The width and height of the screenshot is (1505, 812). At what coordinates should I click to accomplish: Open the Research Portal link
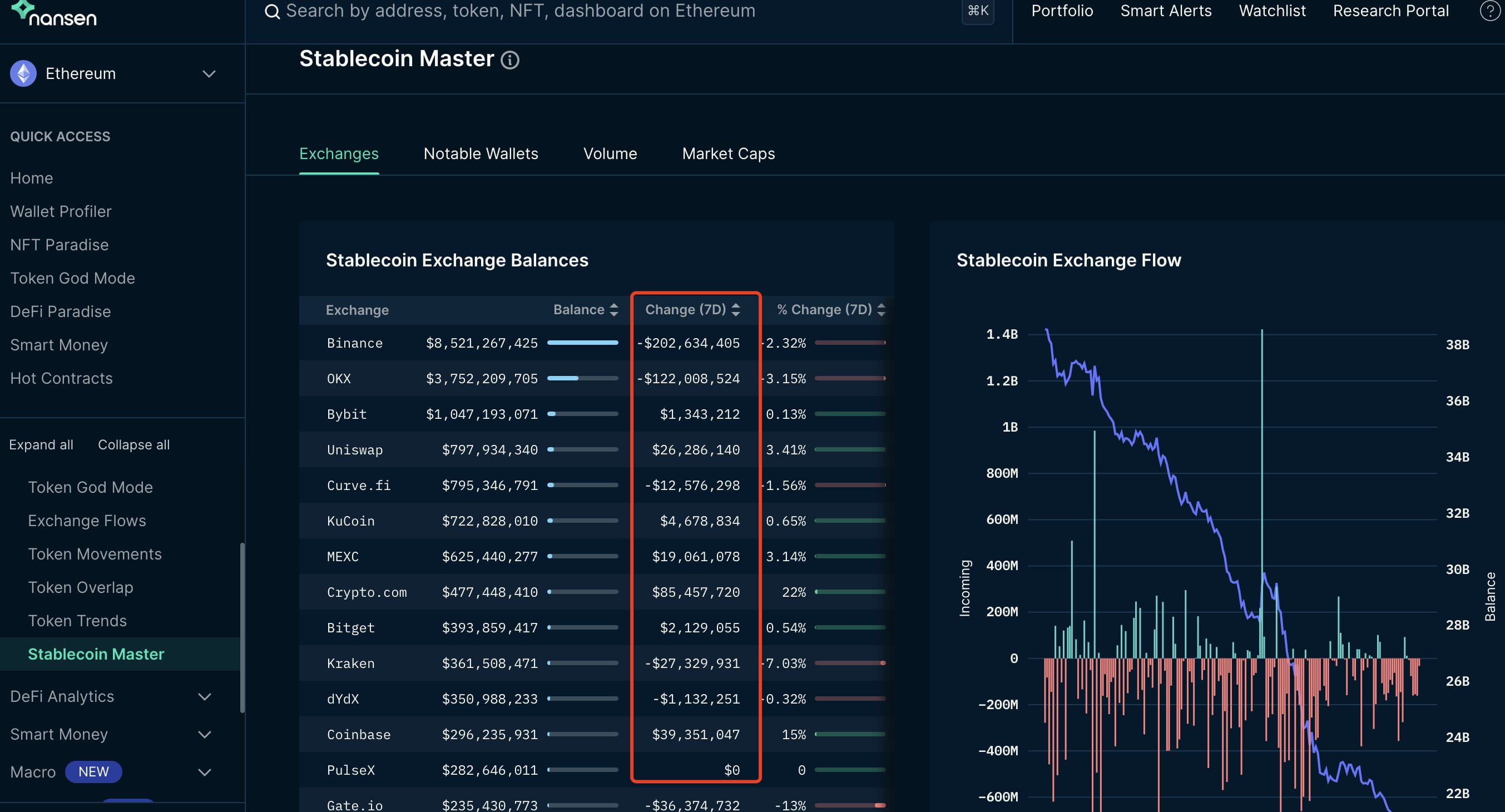[1390, 11]
